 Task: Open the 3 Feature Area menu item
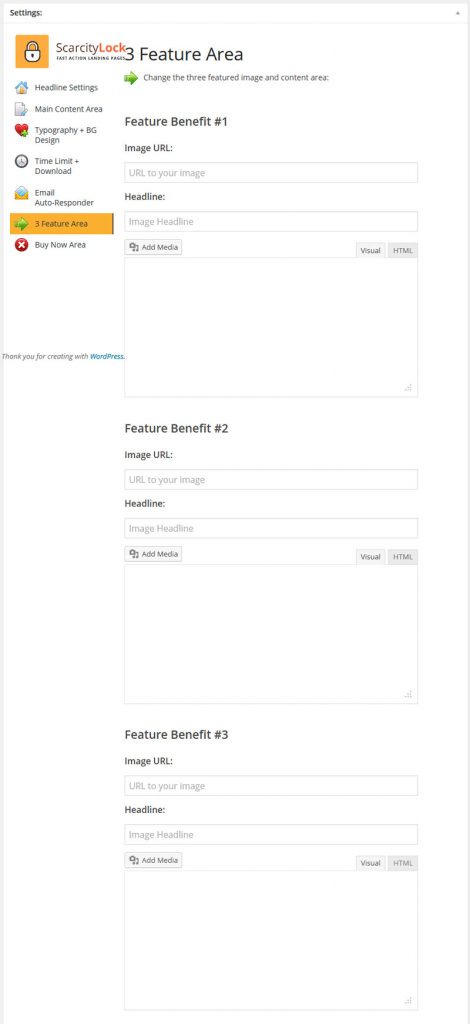(61, 223)
